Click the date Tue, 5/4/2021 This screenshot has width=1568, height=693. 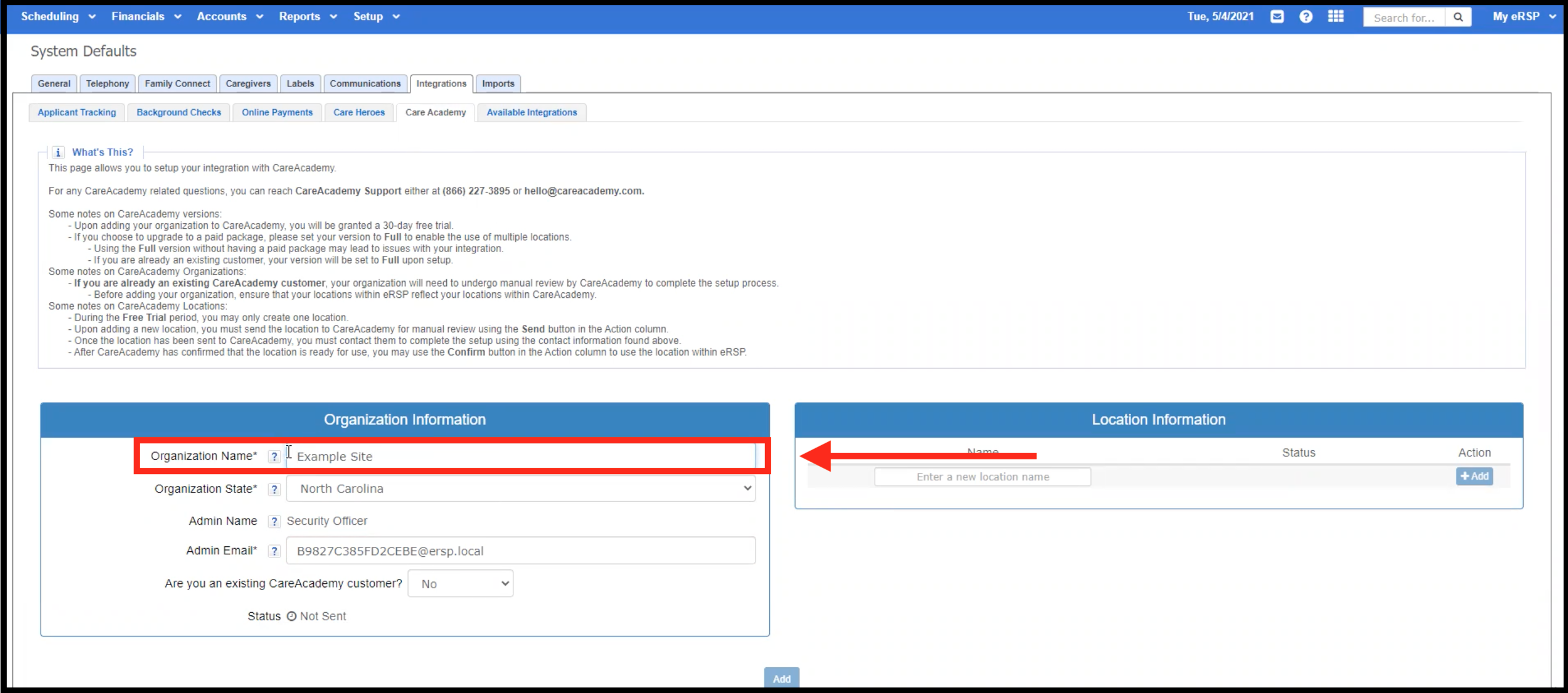pos(1220,17)
